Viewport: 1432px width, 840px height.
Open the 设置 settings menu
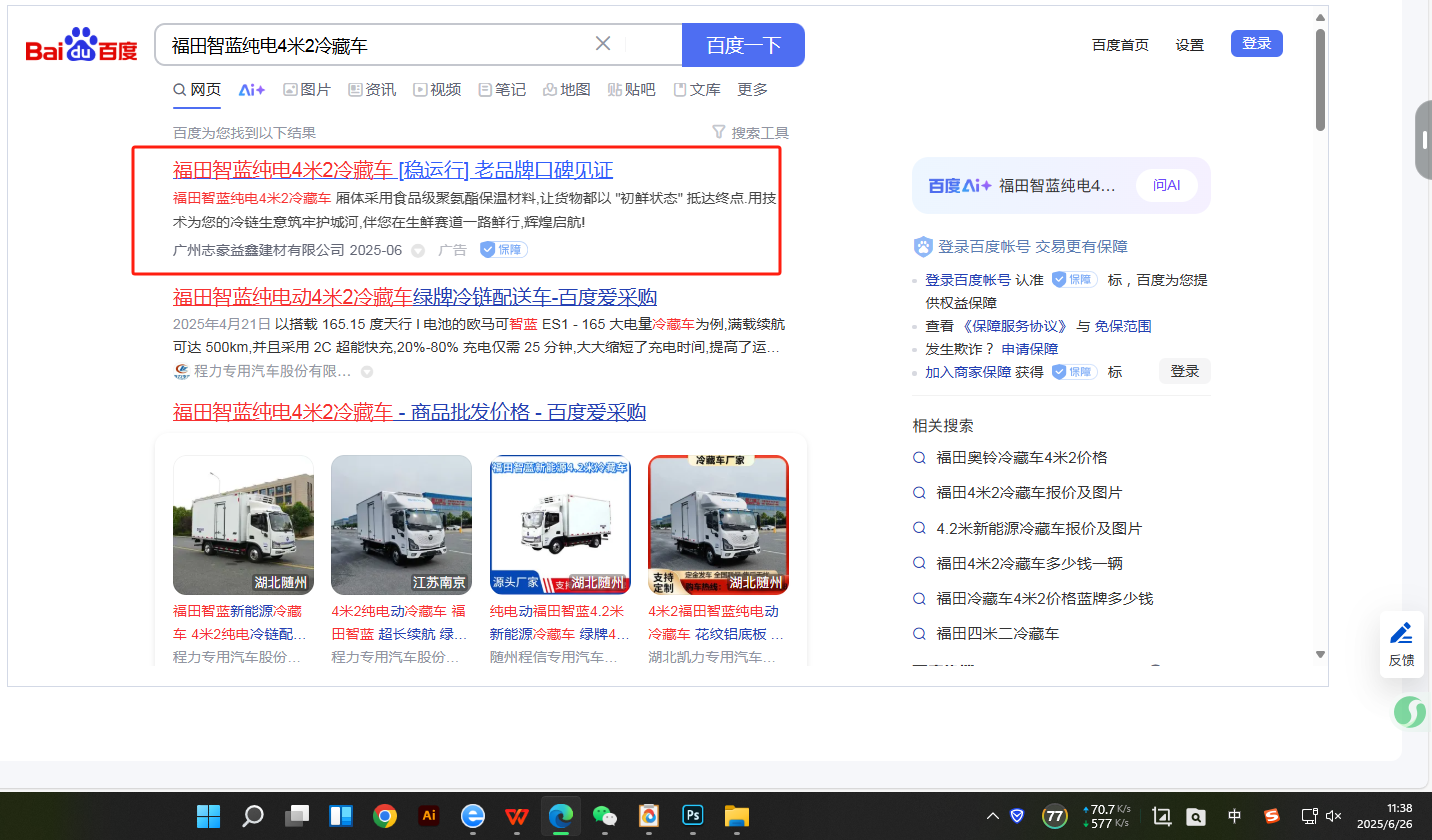point(1190,45)
